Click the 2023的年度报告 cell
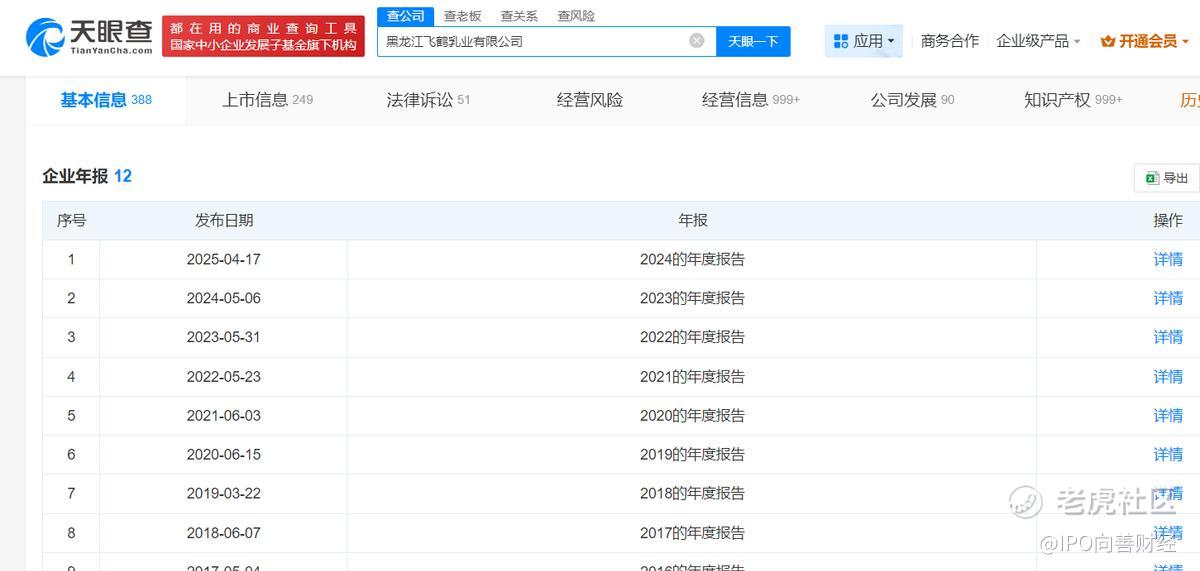Screen dimensions: 1200x571 point(692,298)
